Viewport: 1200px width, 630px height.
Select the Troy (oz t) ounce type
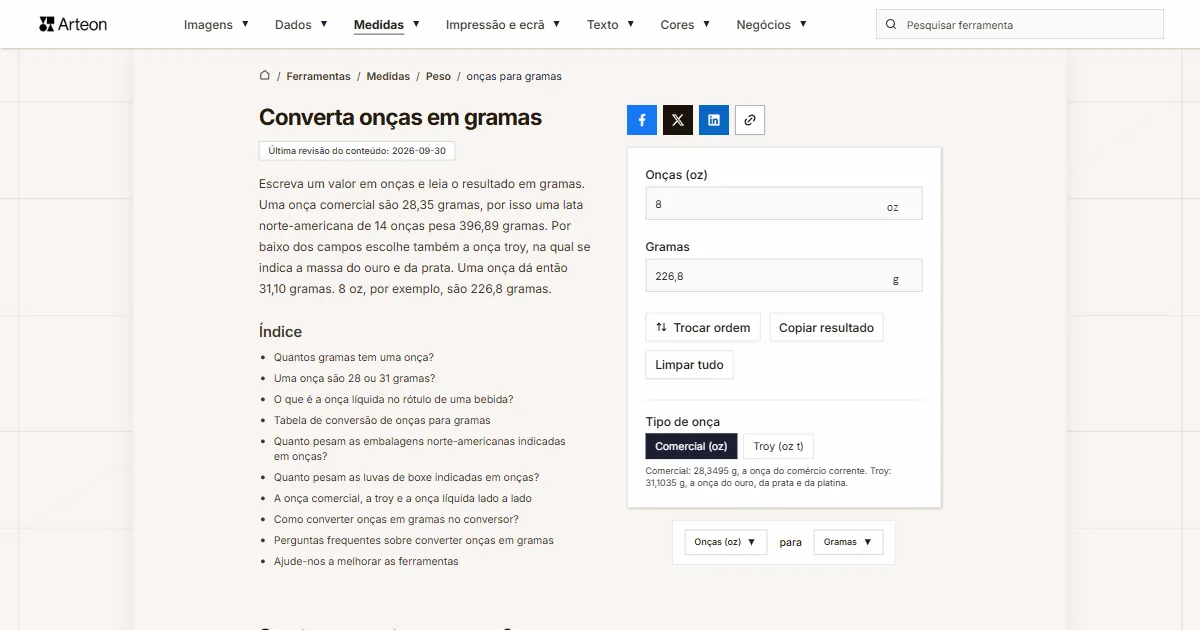tap(778, 446)
